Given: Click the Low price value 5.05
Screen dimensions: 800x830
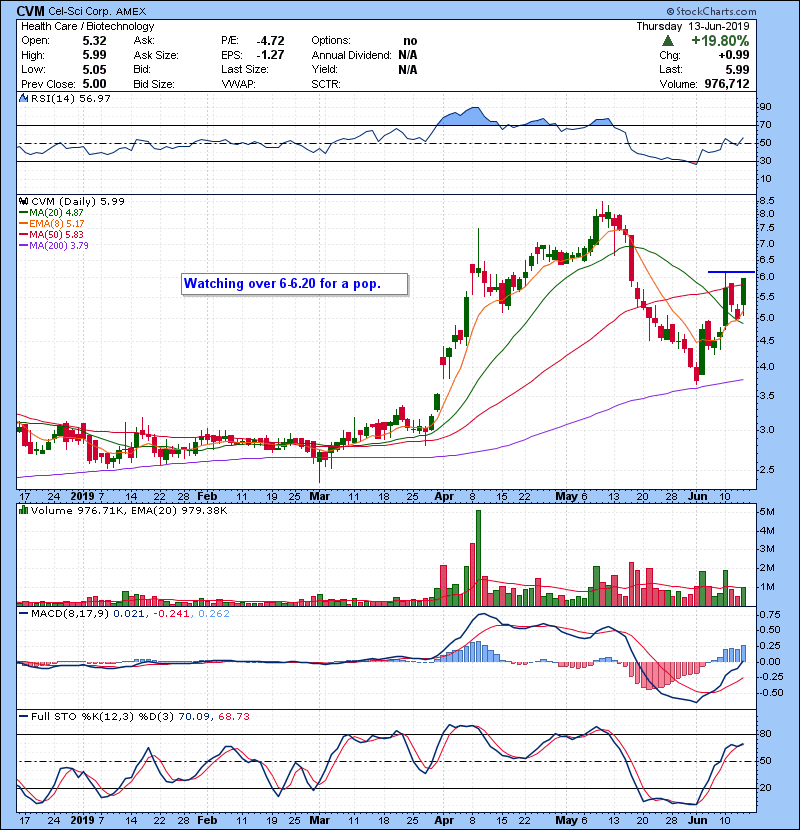Looking at the screenshot, I should [94, 70].
